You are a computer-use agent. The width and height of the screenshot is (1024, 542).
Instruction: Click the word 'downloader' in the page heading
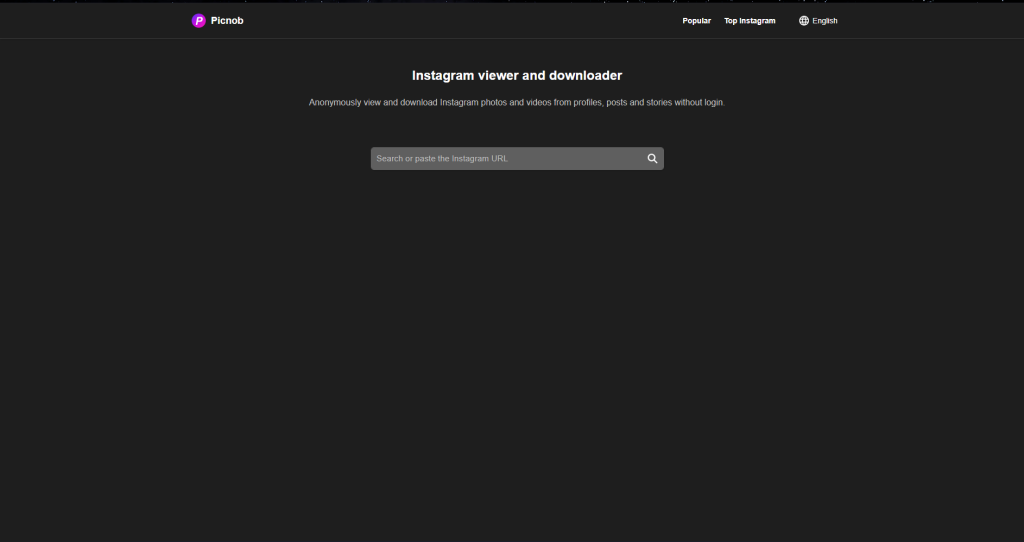pyautogui.click(x=586, y=76)
